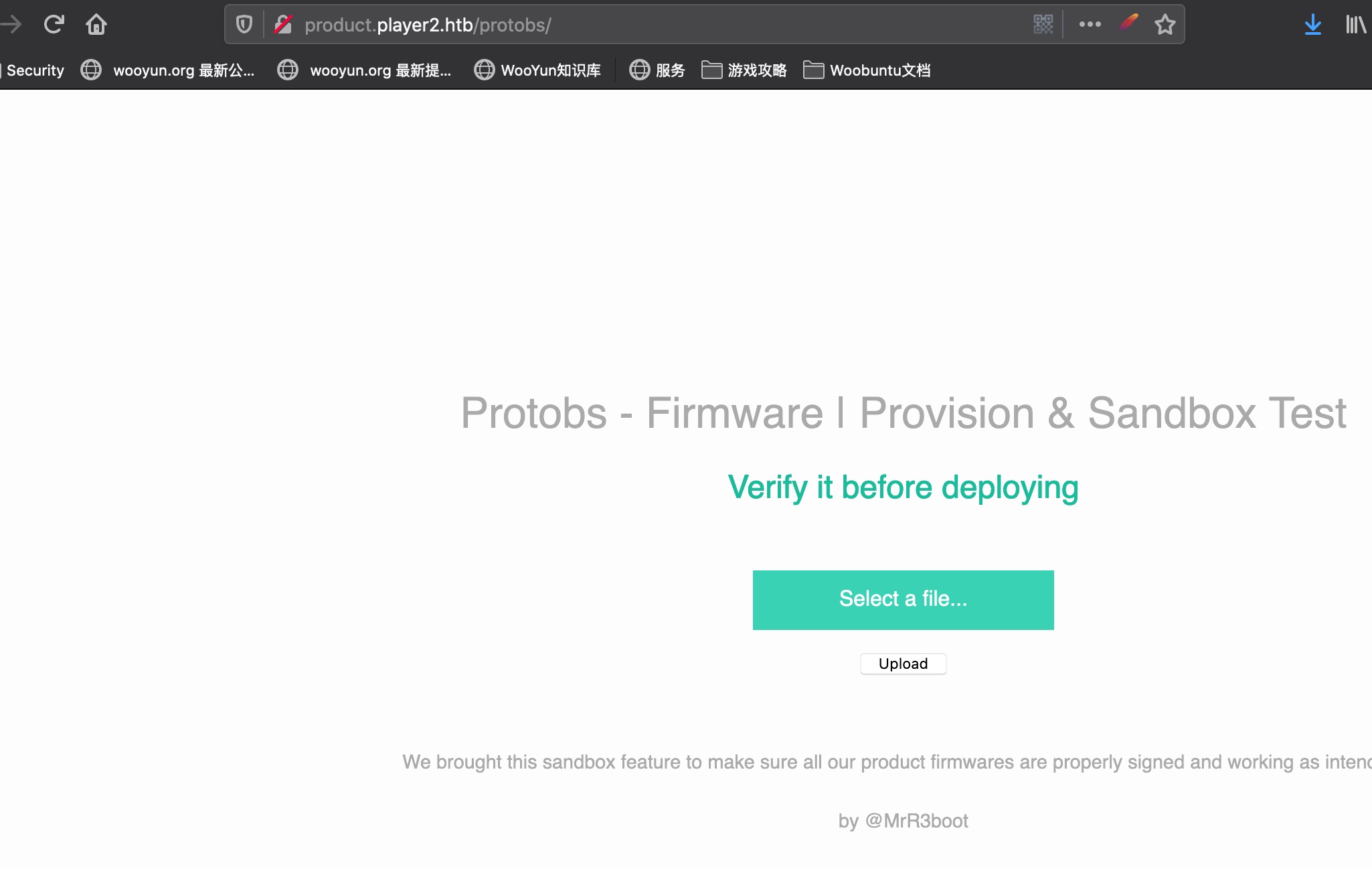Open the tracking protection shield icon
The image size is (1372, 869).
coord(244,25)
